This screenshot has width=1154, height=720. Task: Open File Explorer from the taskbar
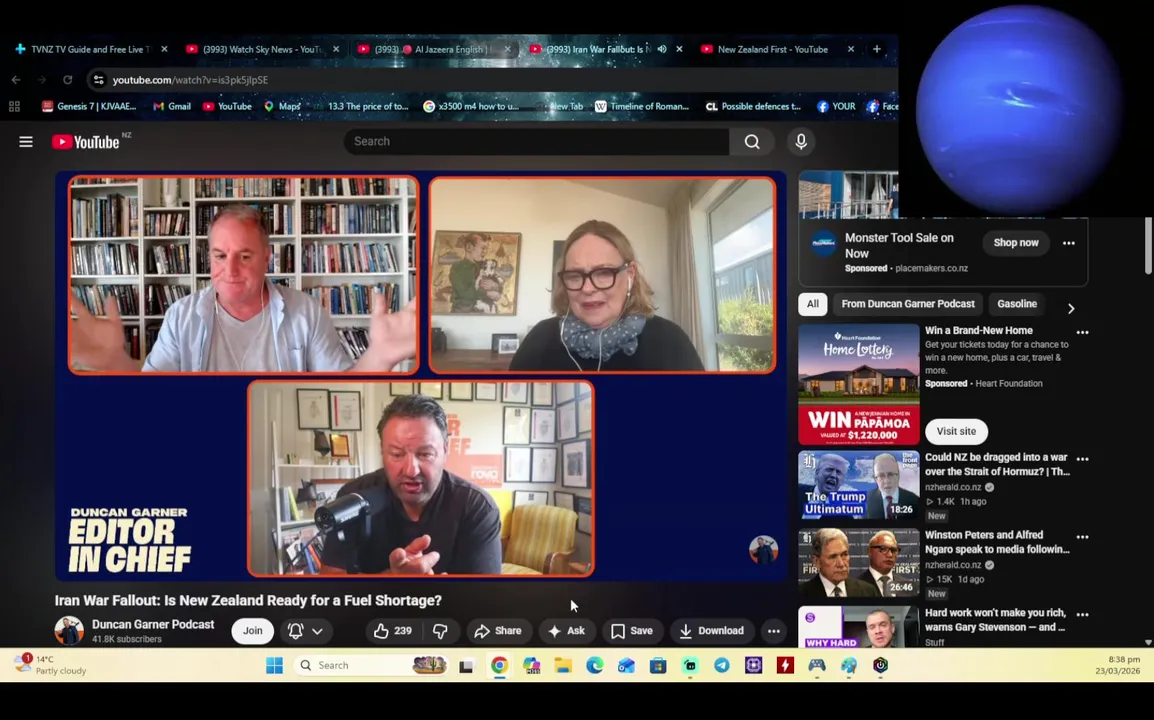(x=563, y=666)
